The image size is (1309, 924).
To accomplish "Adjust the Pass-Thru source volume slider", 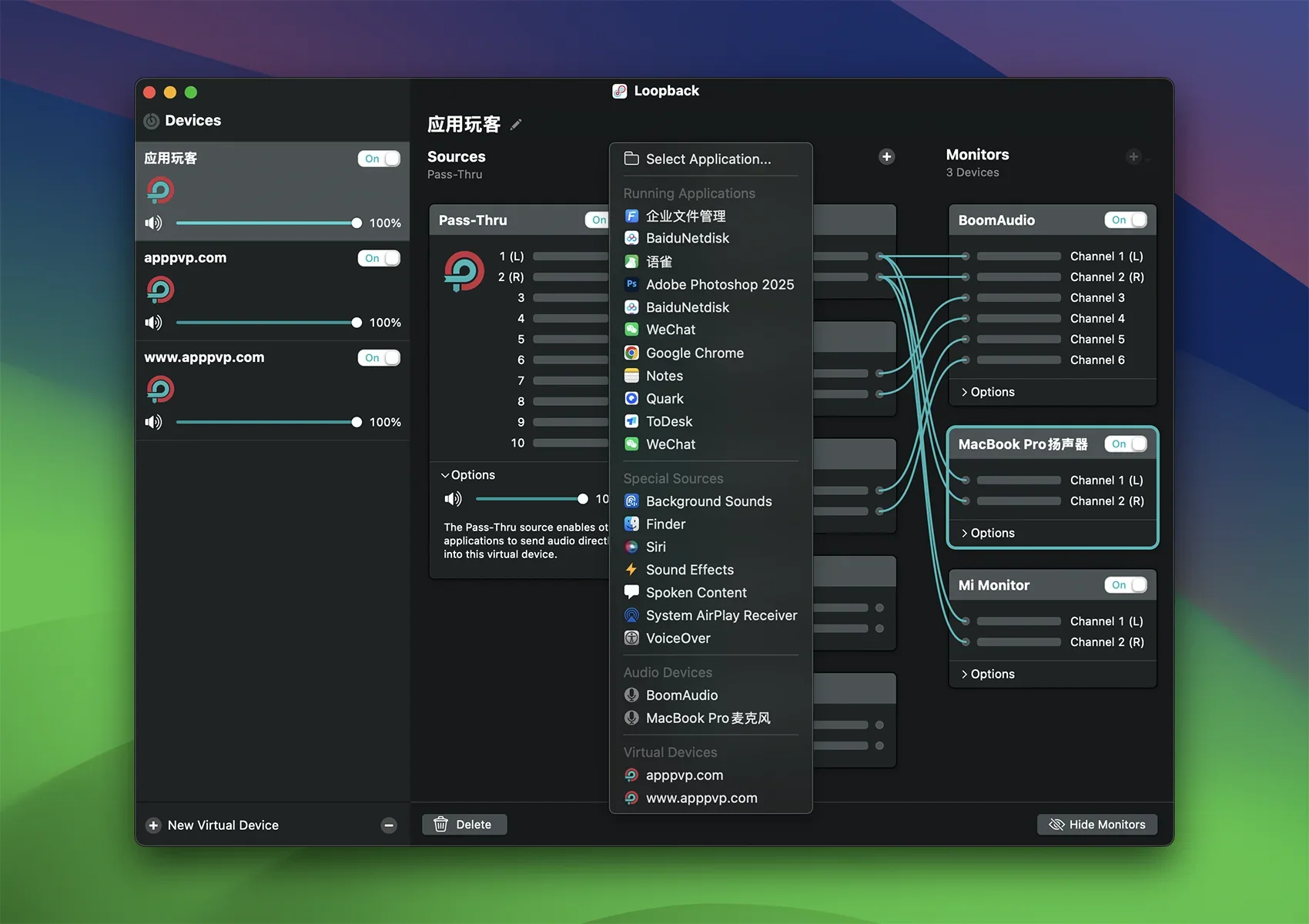I will point(532,499).
